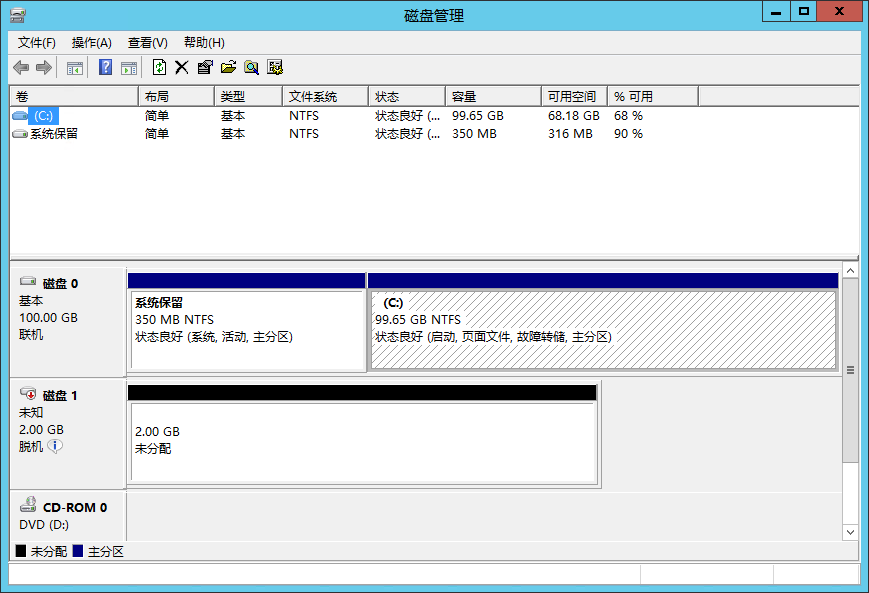Click the CD-ROM 0 drive icon
This screenshot has width=869, height=593.
pos(28,504)
